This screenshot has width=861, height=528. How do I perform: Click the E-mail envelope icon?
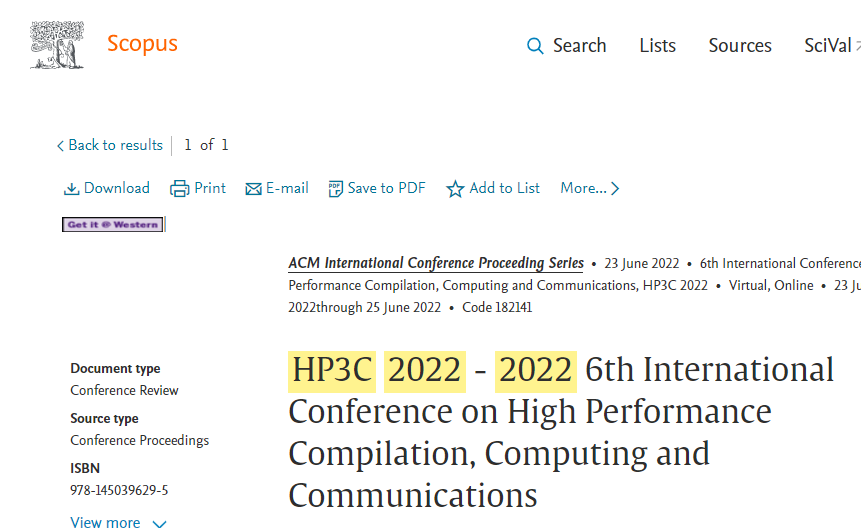pos(253,189)
